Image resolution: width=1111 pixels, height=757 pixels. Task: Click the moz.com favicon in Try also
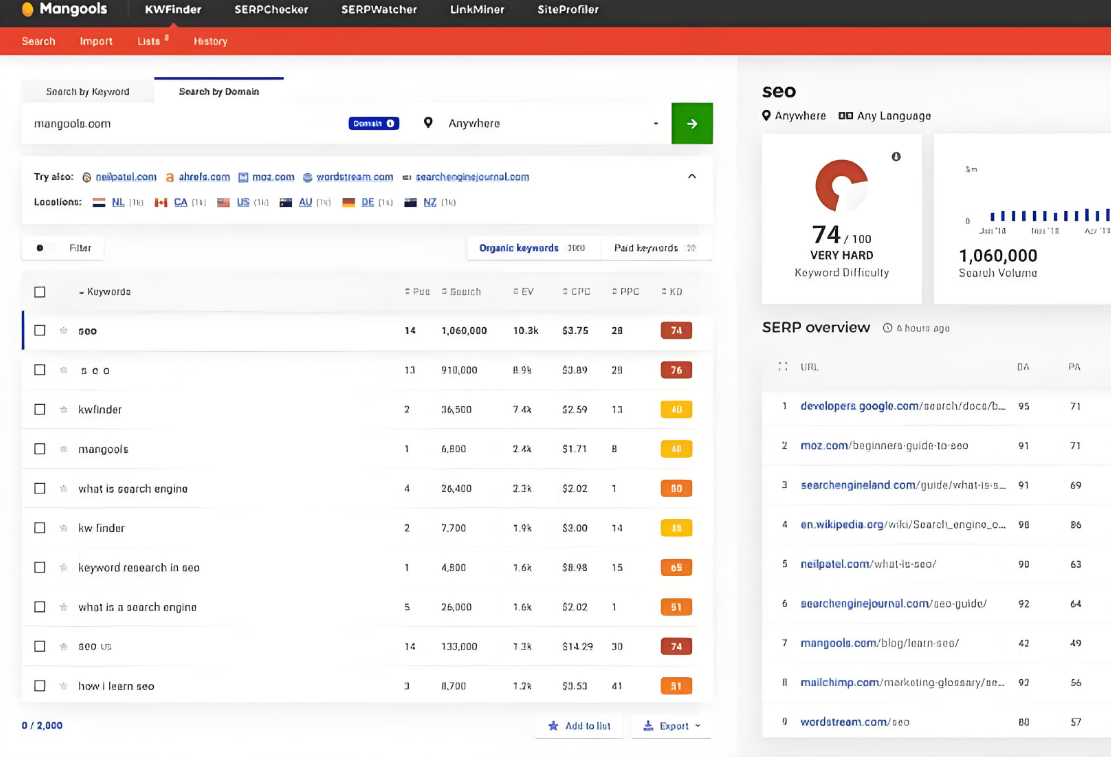(243, 177)
